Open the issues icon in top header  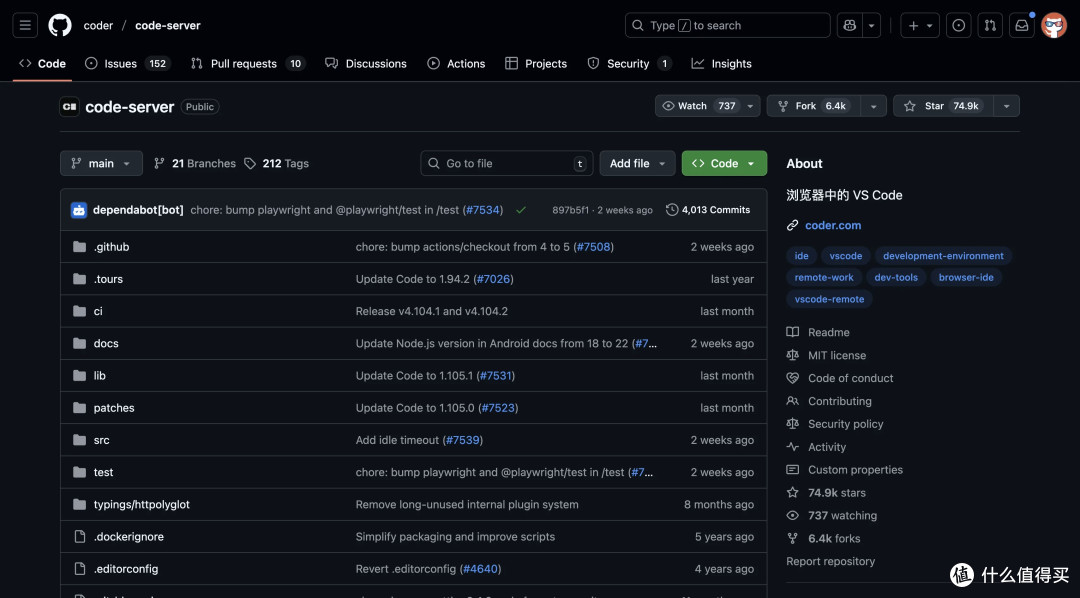tap(958, 25)
